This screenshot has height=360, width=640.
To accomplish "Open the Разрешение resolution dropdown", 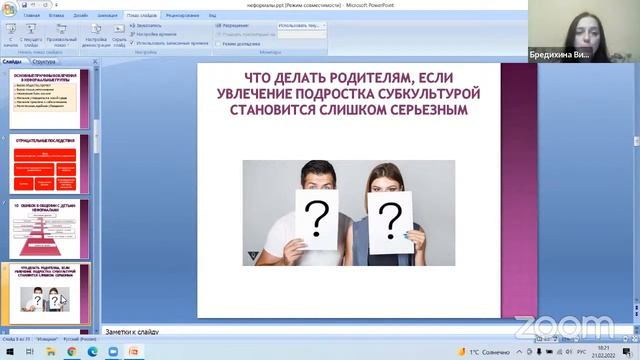I will point(302,25).
